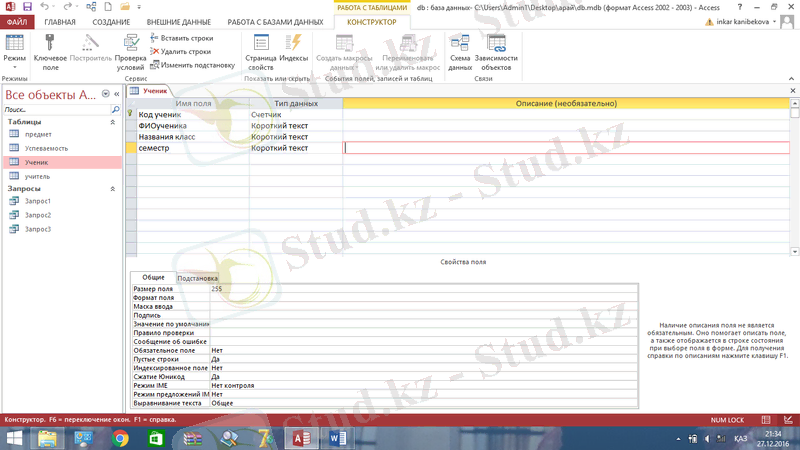
Task: Click row selector of семестр field
Action: click(131, 148)
